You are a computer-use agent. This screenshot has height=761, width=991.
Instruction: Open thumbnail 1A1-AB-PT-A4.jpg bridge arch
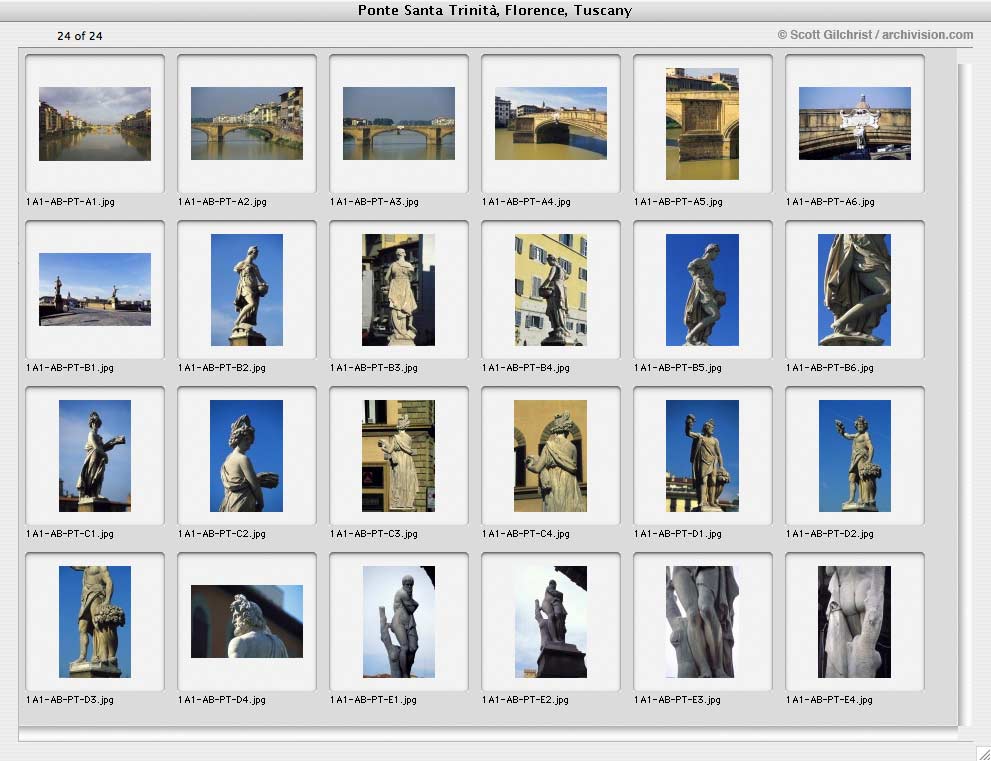550,123
